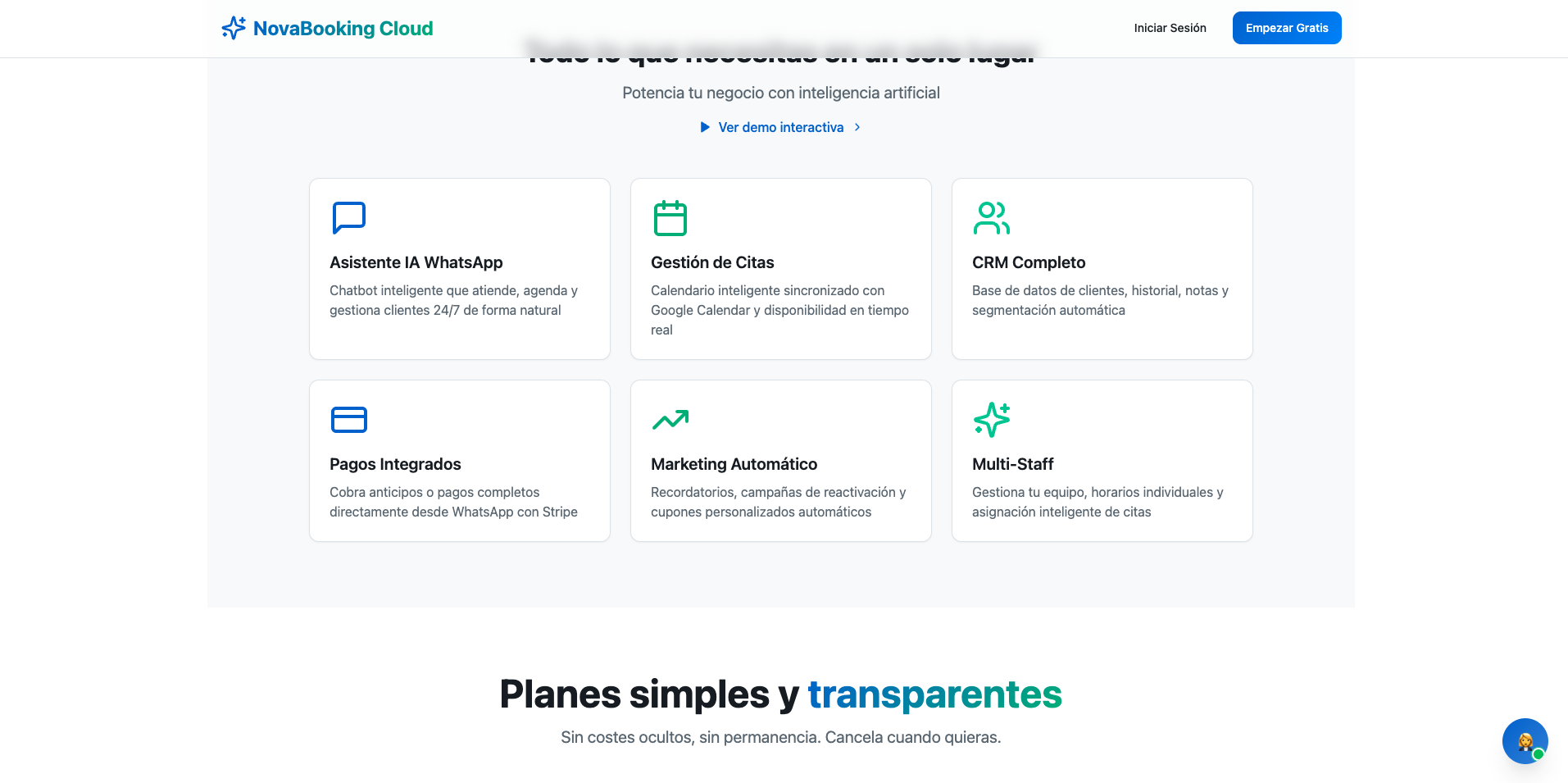Open the Iniciar Sesión link

[x=1170, y=28]
